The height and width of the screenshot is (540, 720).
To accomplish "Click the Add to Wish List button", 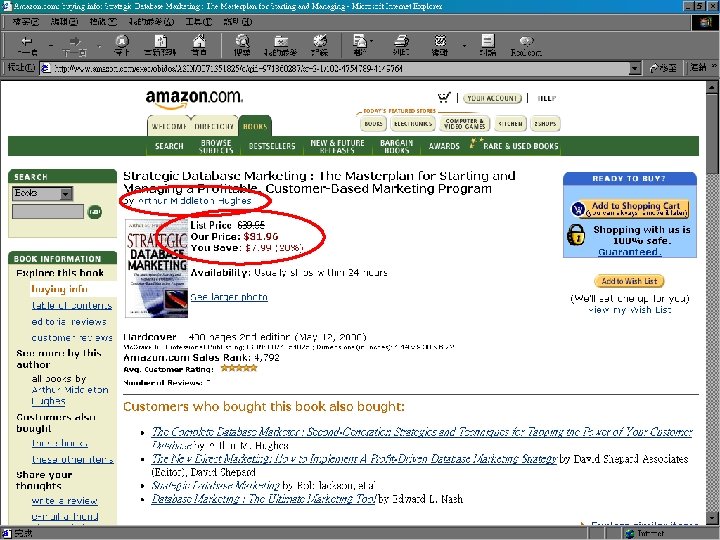I will click(x=629, y=281).
